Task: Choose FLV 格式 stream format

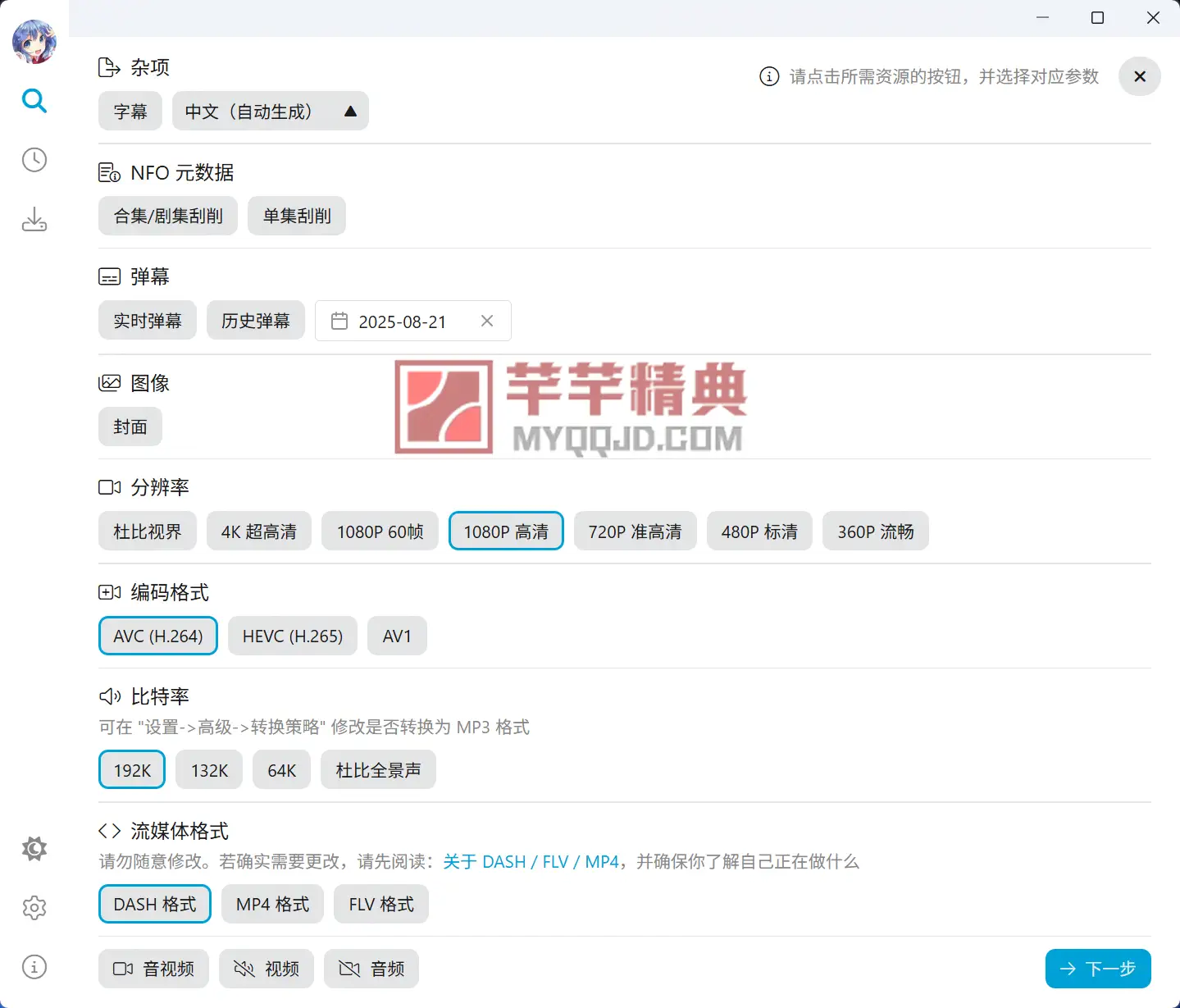Action: point(381,904)
